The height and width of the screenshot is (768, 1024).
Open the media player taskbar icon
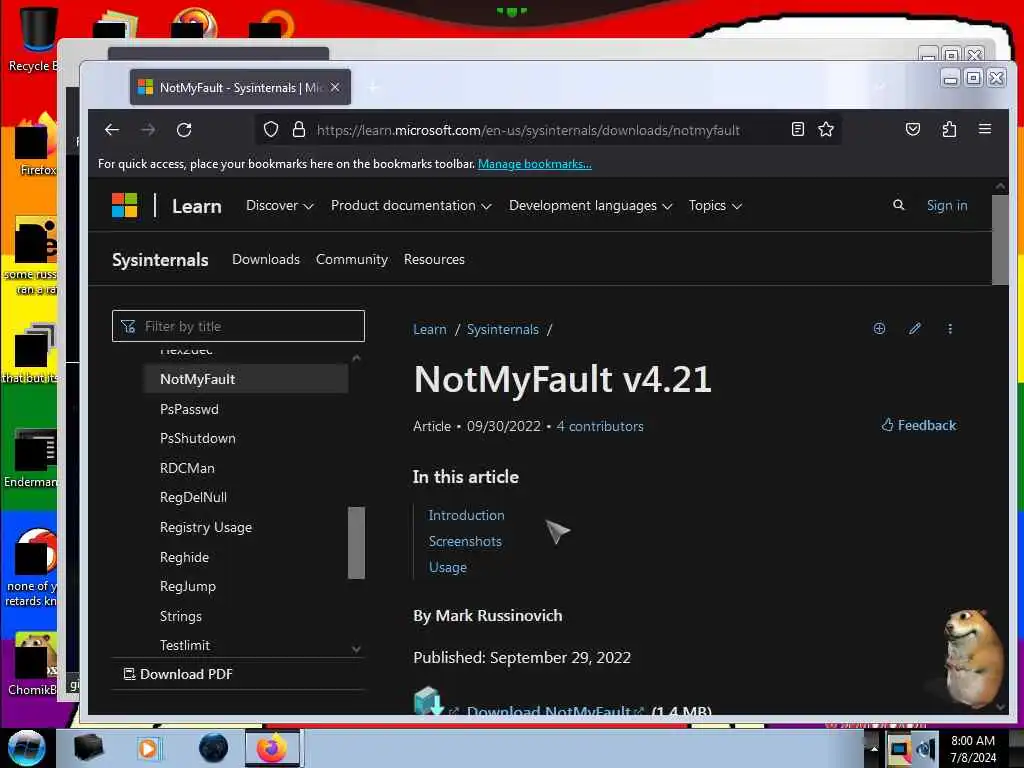(148, 748)
